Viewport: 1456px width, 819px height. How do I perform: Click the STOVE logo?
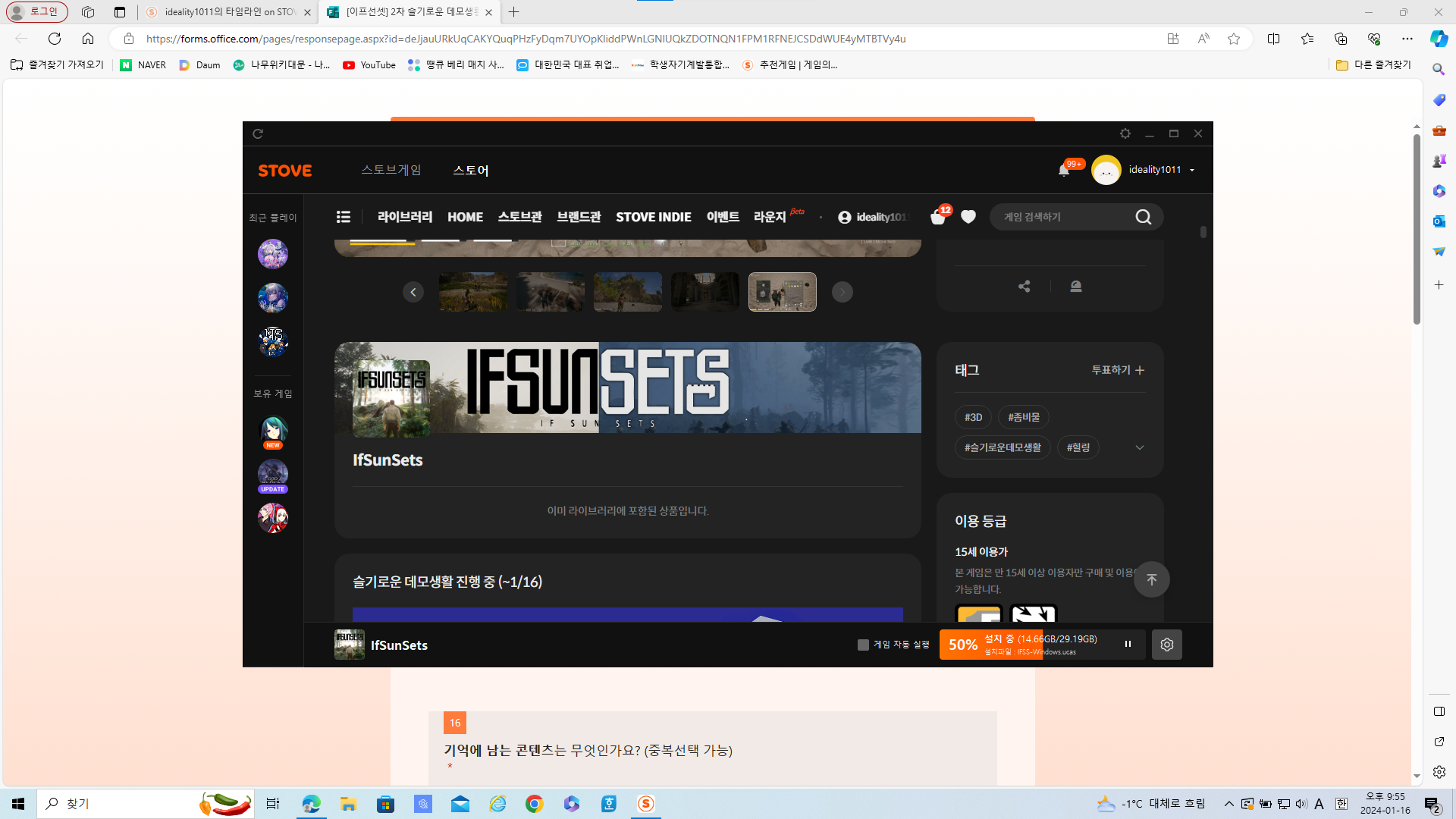pyautogui.click(x=285, y=171)
